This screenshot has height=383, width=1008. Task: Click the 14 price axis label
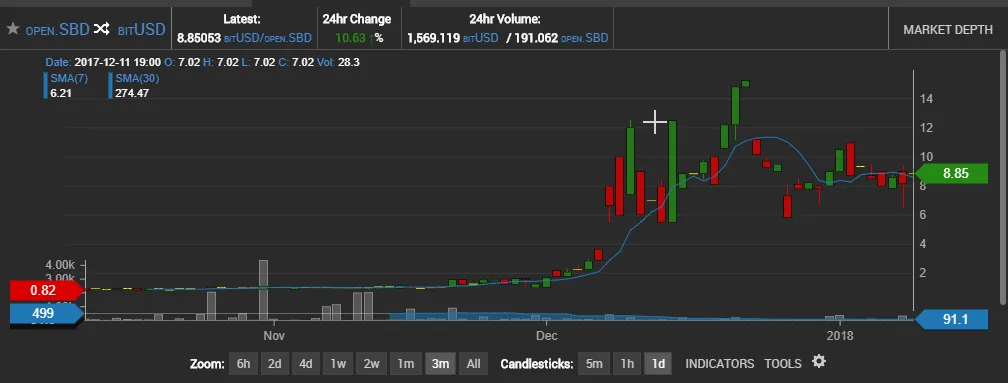click(926, 99)
